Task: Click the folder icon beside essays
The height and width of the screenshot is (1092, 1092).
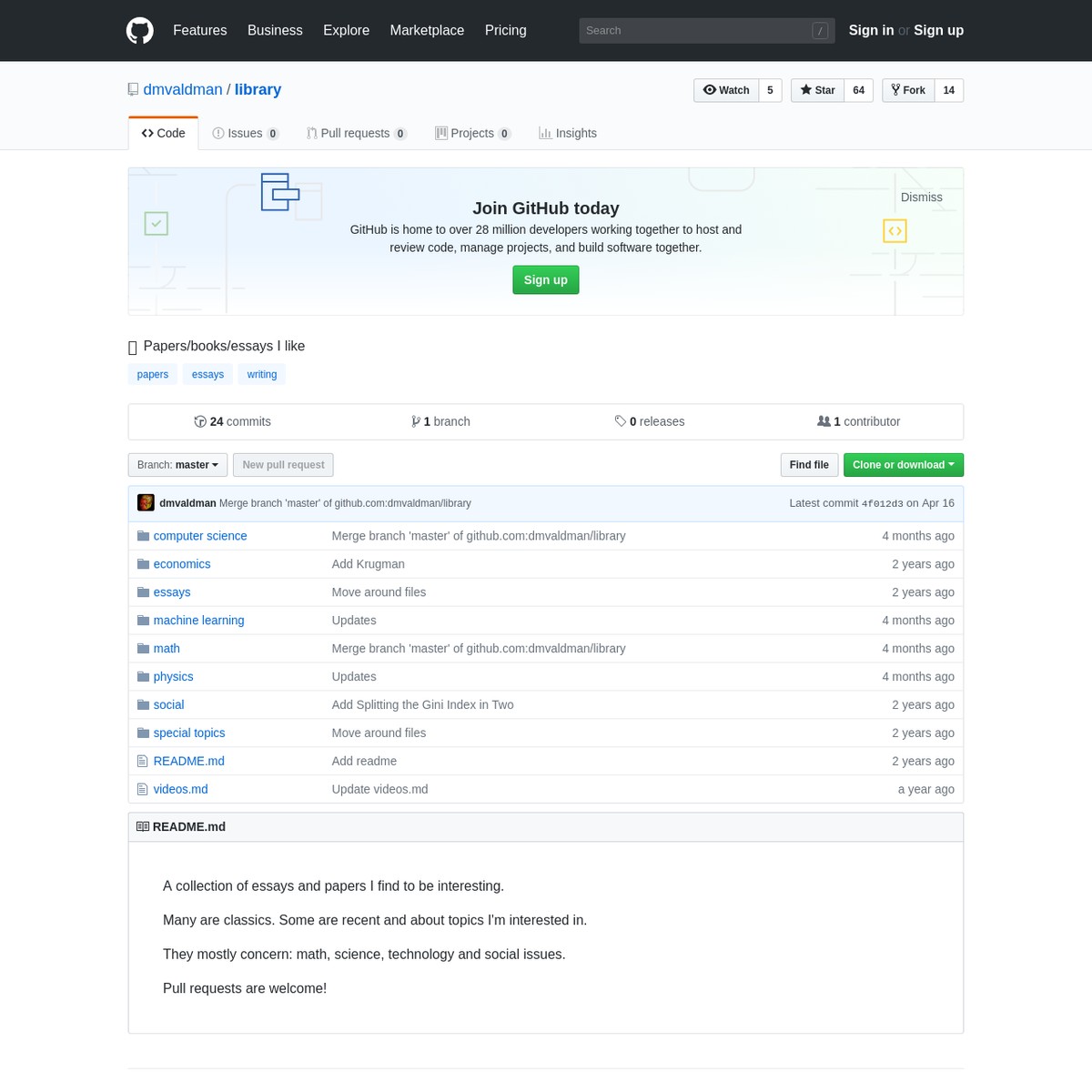Action: click(x=143, y=592)
